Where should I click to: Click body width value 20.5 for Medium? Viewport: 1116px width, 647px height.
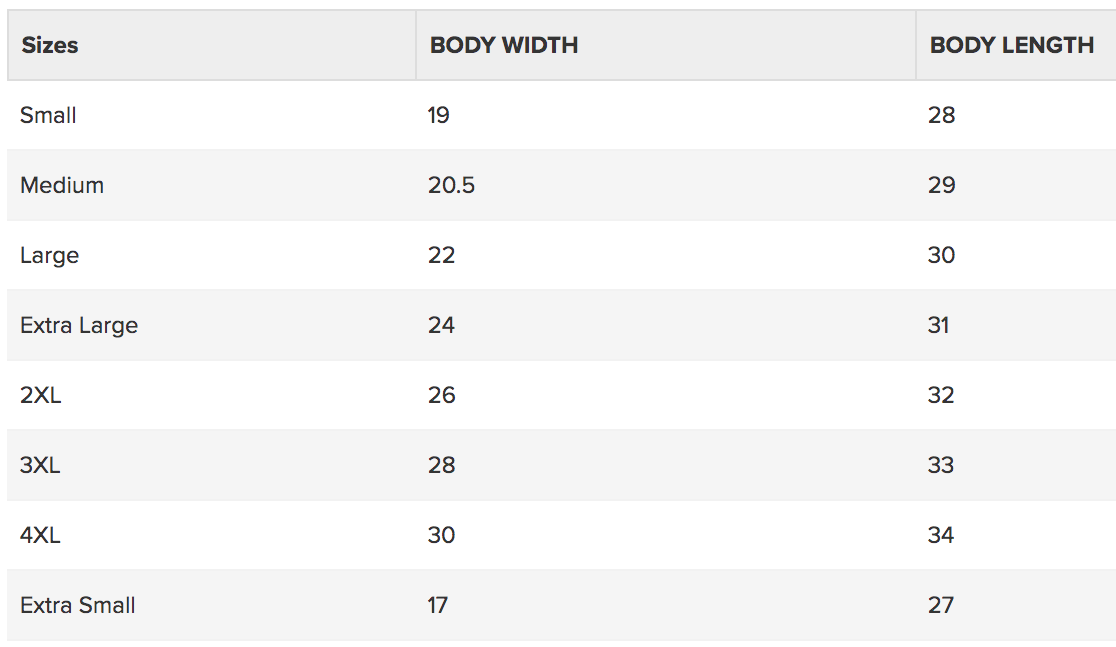coord(451,185)
